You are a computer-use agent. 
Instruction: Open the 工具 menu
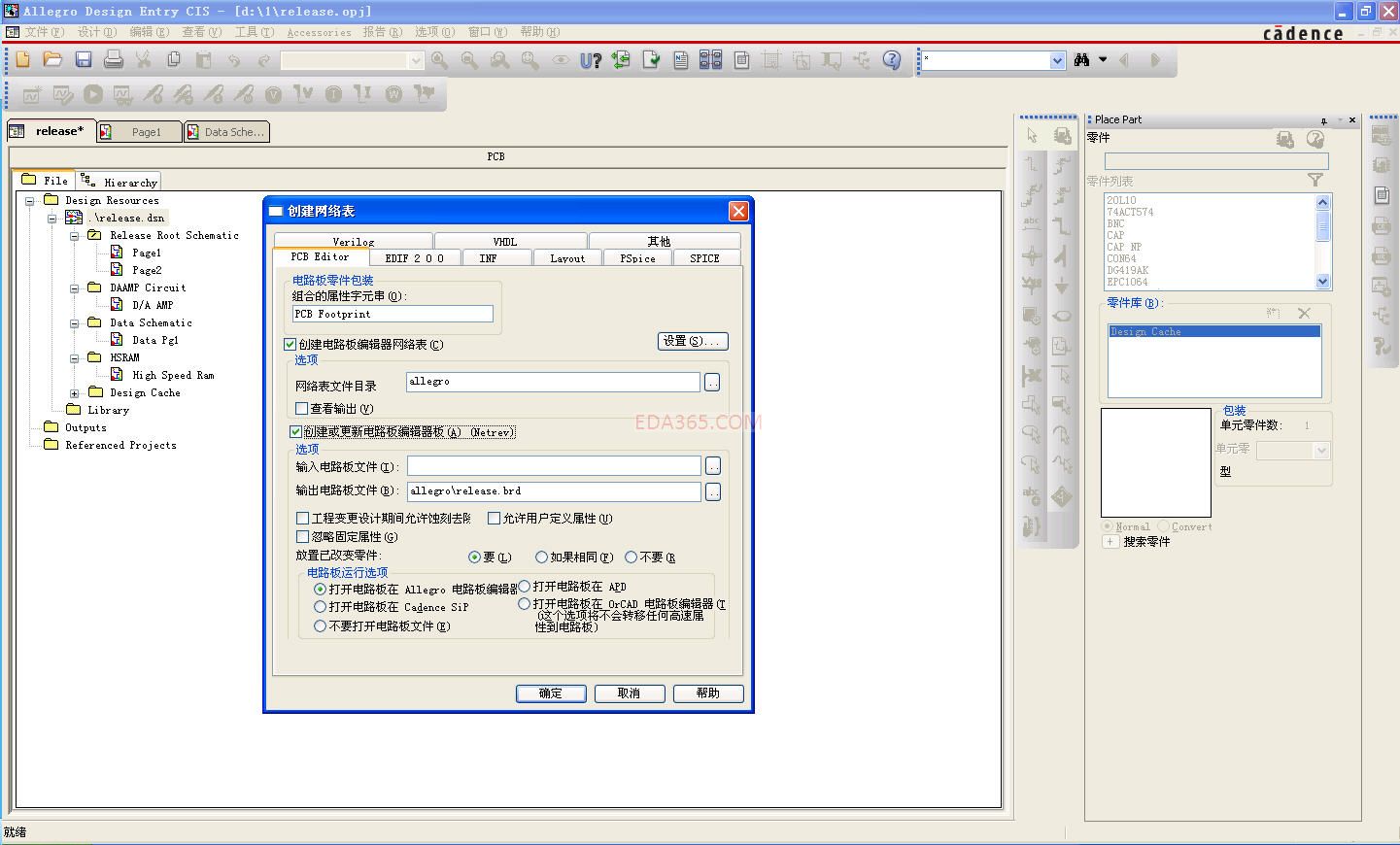click(254, 32)
